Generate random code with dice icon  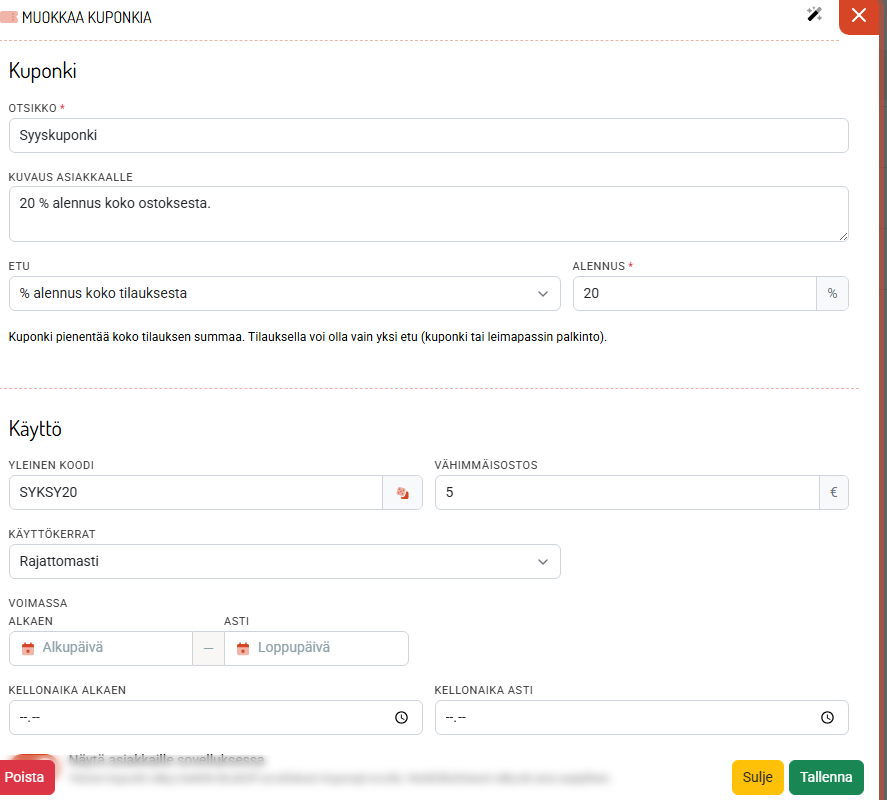point(402,493)
